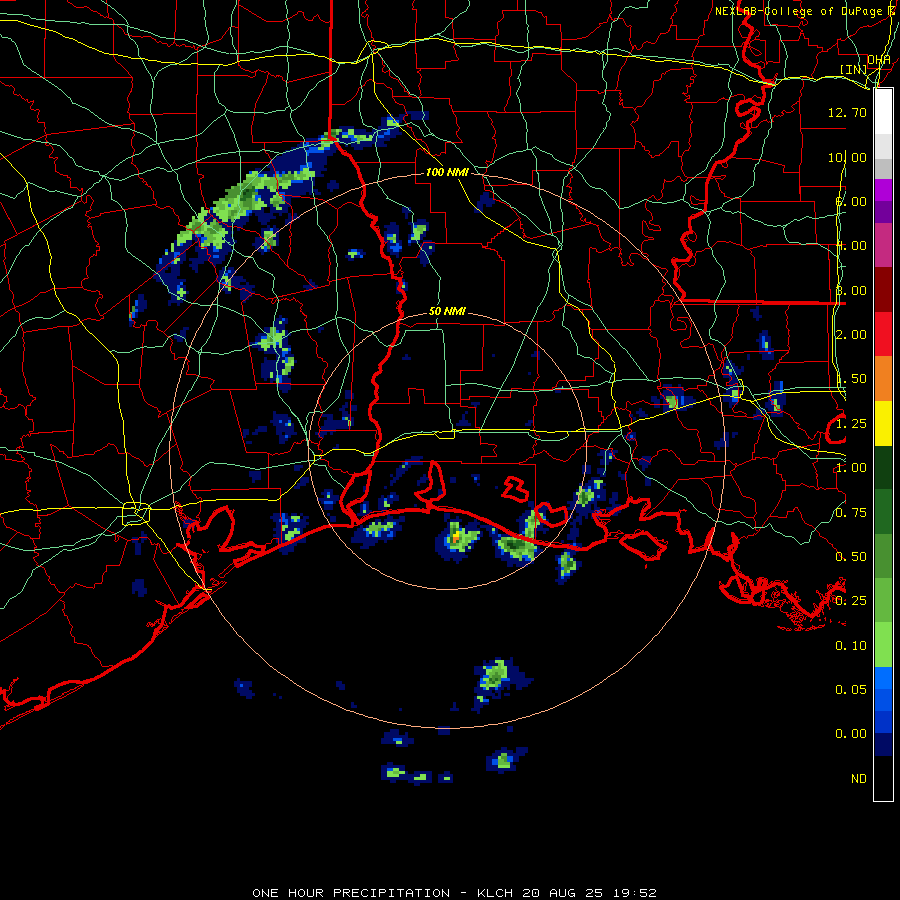Pick the yellow swatch beside 1.25

(x=883, y=423)
